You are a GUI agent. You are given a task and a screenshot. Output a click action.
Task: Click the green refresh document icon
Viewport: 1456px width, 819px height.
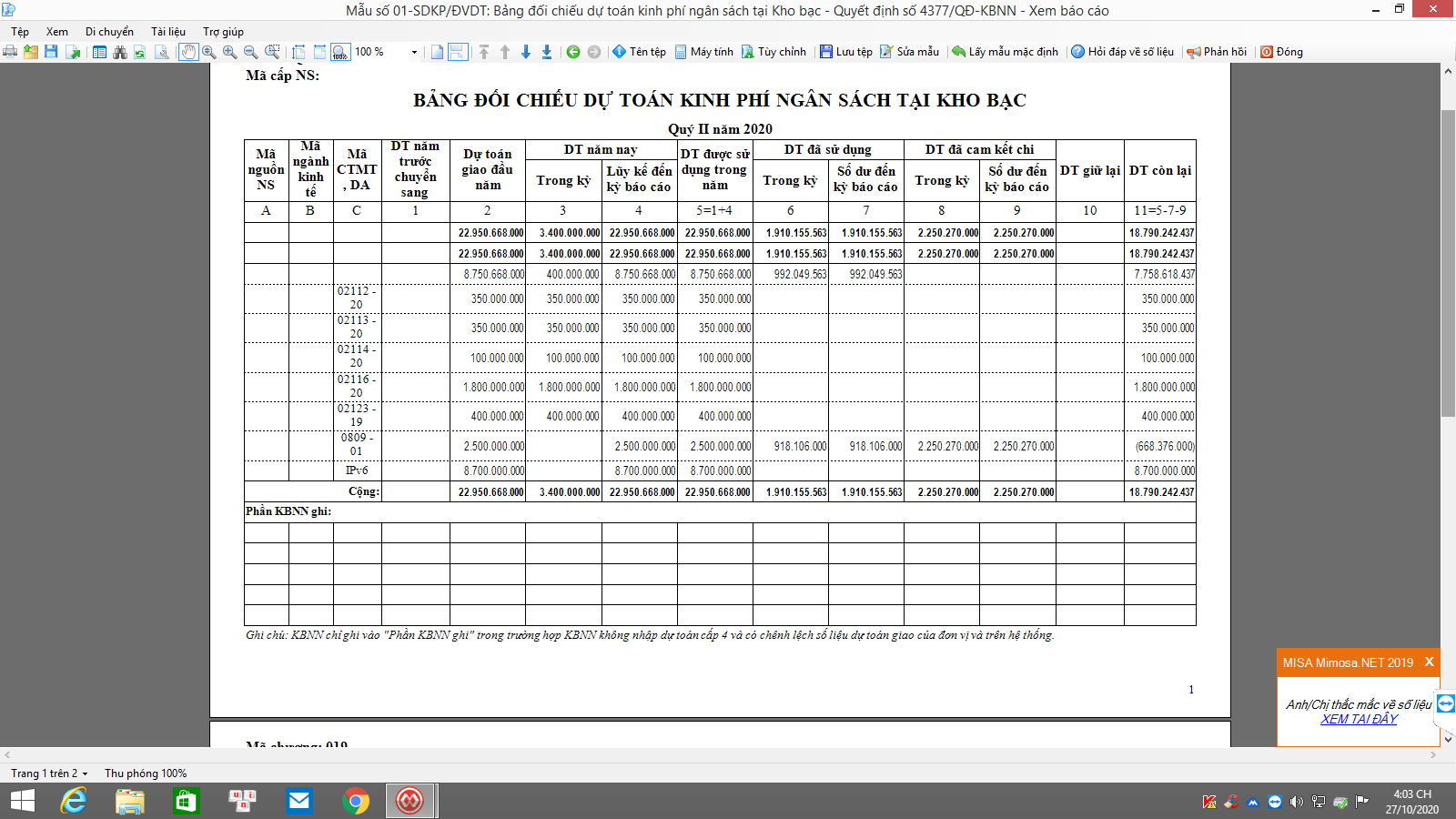140,52
